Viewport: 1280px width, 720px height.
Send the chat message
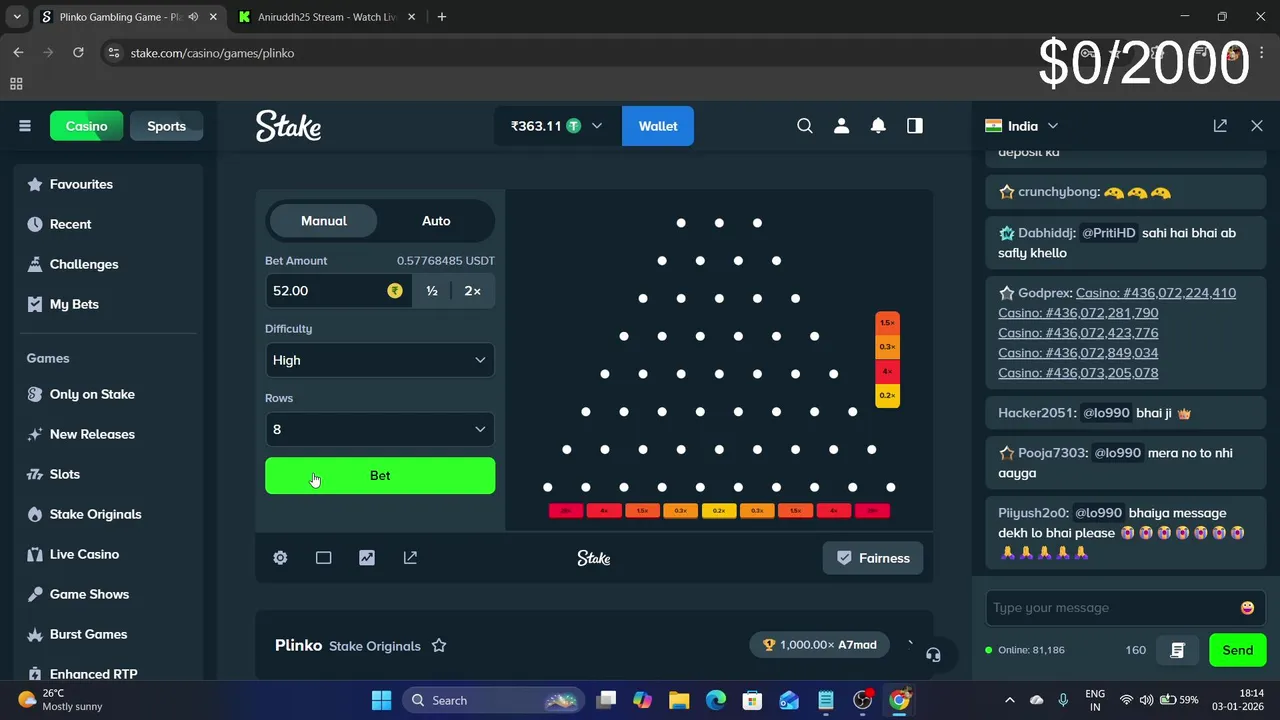pos(1237,650)
